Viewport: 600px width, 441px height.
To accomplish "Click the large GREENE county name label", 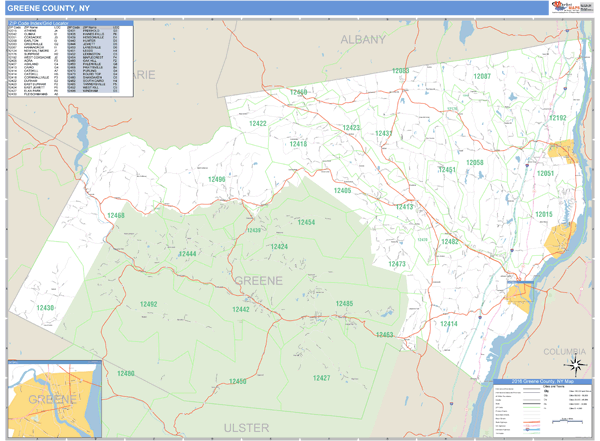I will 258,281.
